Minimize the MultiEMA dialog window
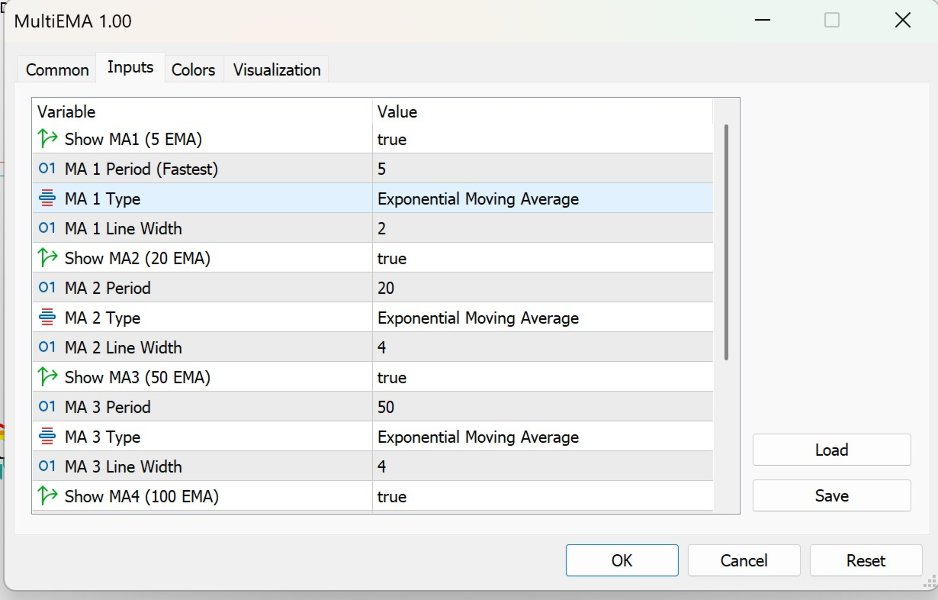 pyautogui.click(x=762, y=20)
